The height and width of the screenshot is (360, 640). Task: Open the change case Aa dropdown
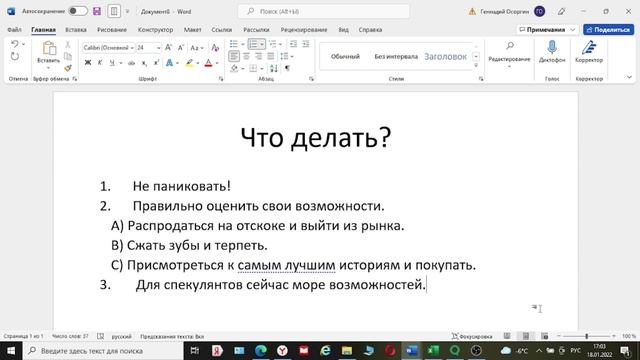[x=196, y=48]
